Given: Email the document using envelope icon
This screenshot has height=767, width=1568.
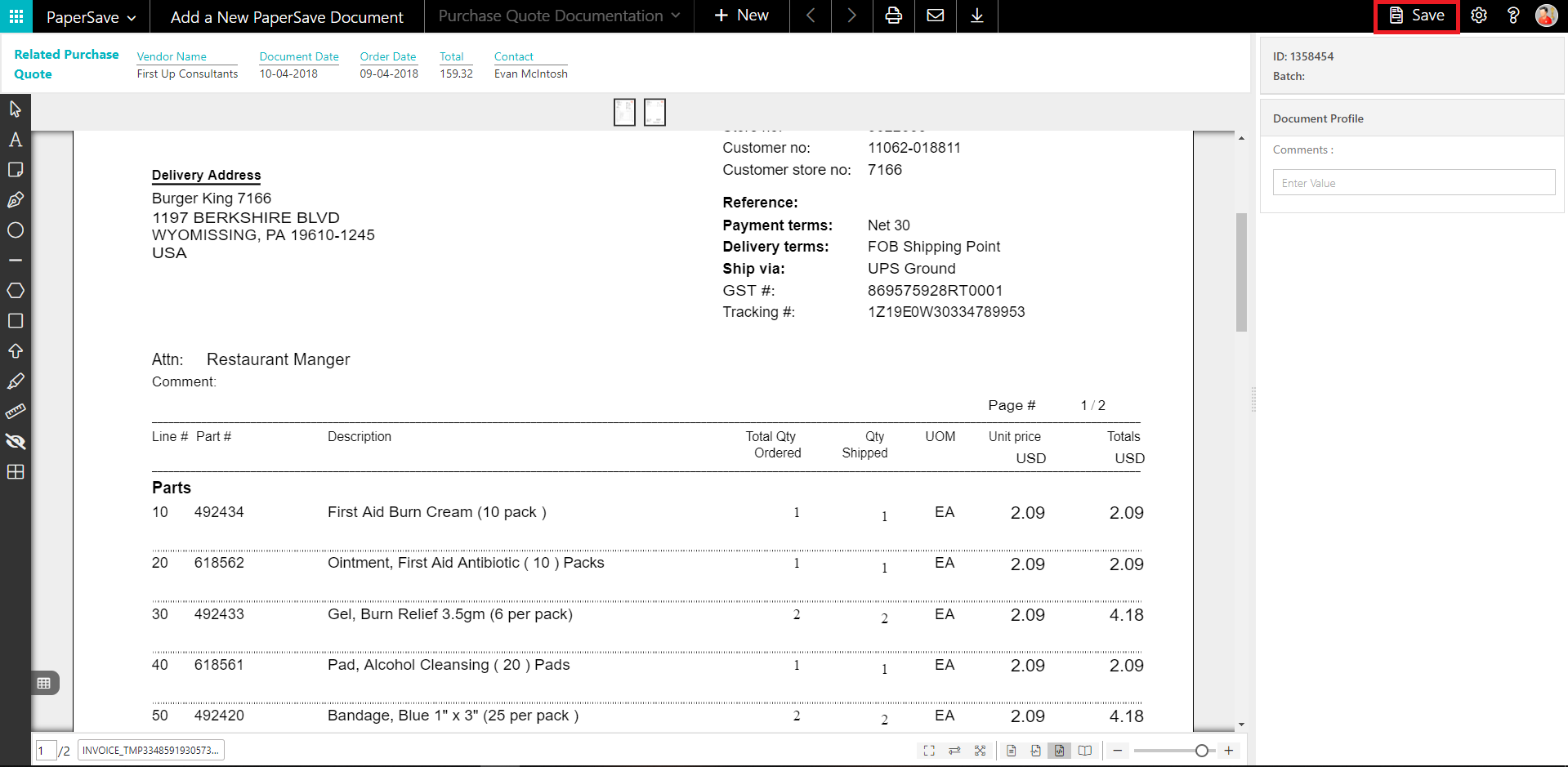Looking at the screenshot, I should (936, 16).
